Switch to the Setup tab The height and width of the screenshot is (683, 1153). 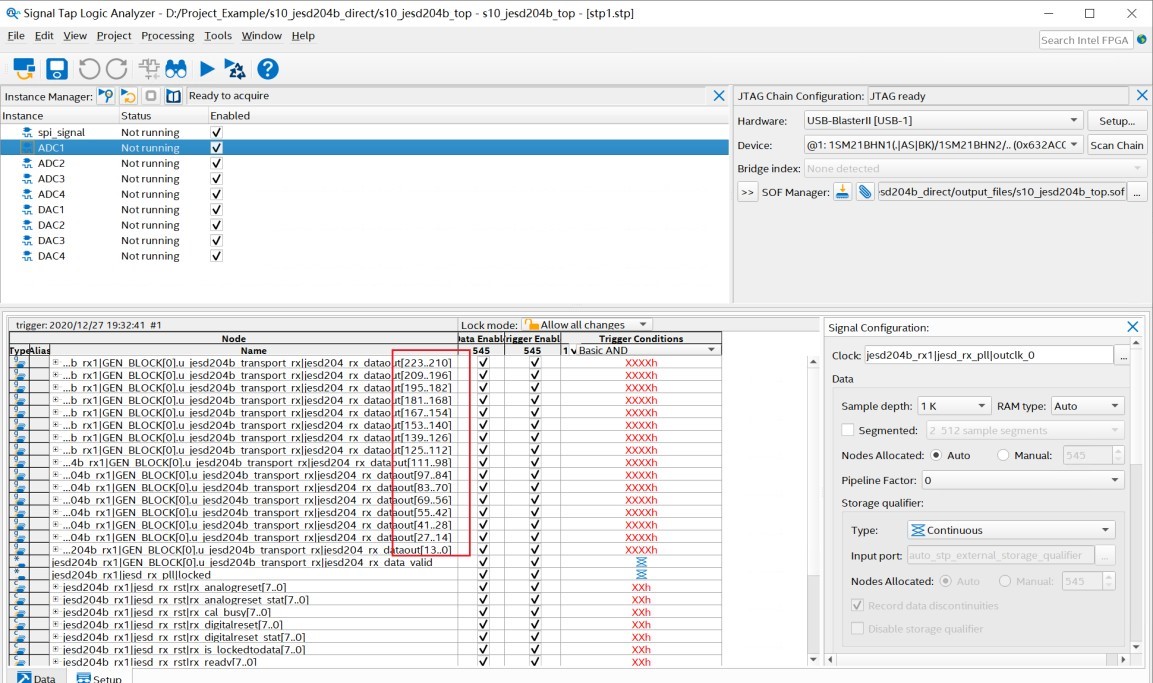pyautogui.click(x=99, y=677)
